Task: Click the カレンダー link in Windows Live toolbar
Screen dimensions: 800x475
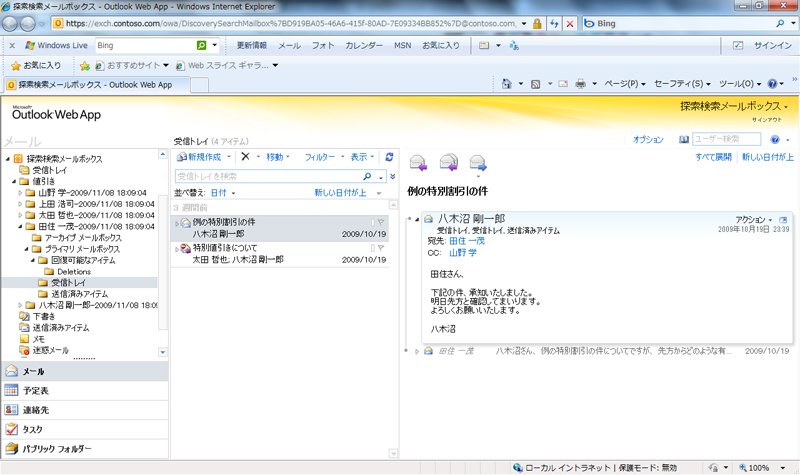Action: (364, 45)
